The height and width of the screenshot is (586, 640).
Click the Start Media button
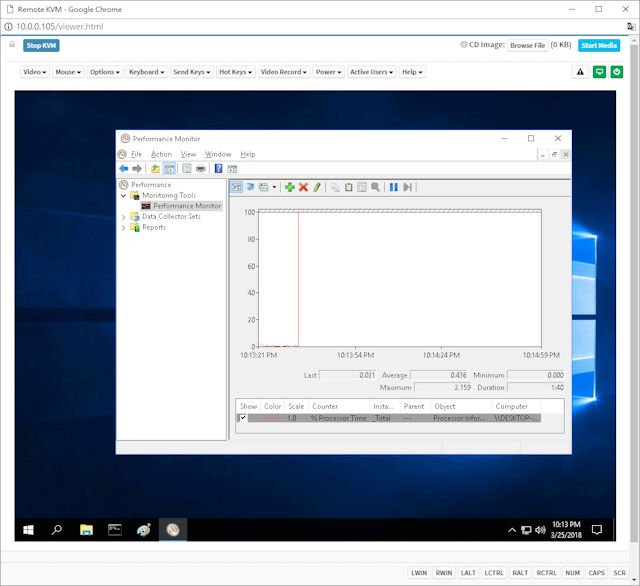[x=599, y=45]
